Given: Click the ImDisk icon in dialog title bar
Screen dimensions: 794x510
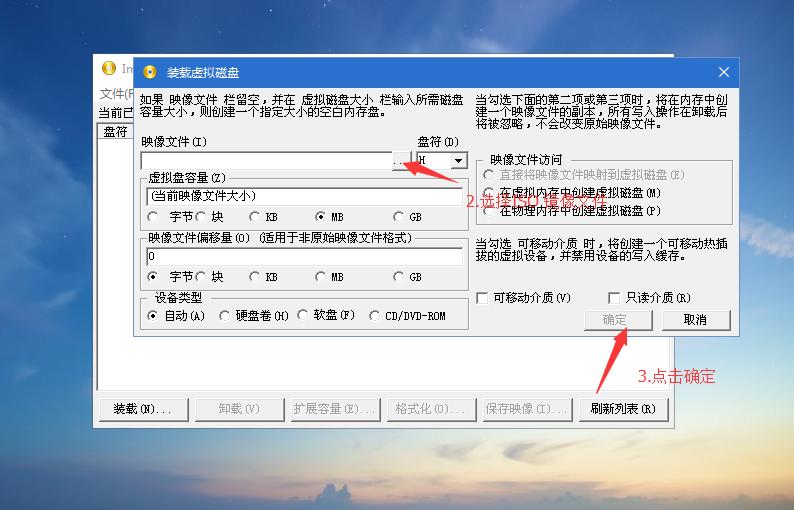Looking at the screenshot, I should (x=149, y=72).
